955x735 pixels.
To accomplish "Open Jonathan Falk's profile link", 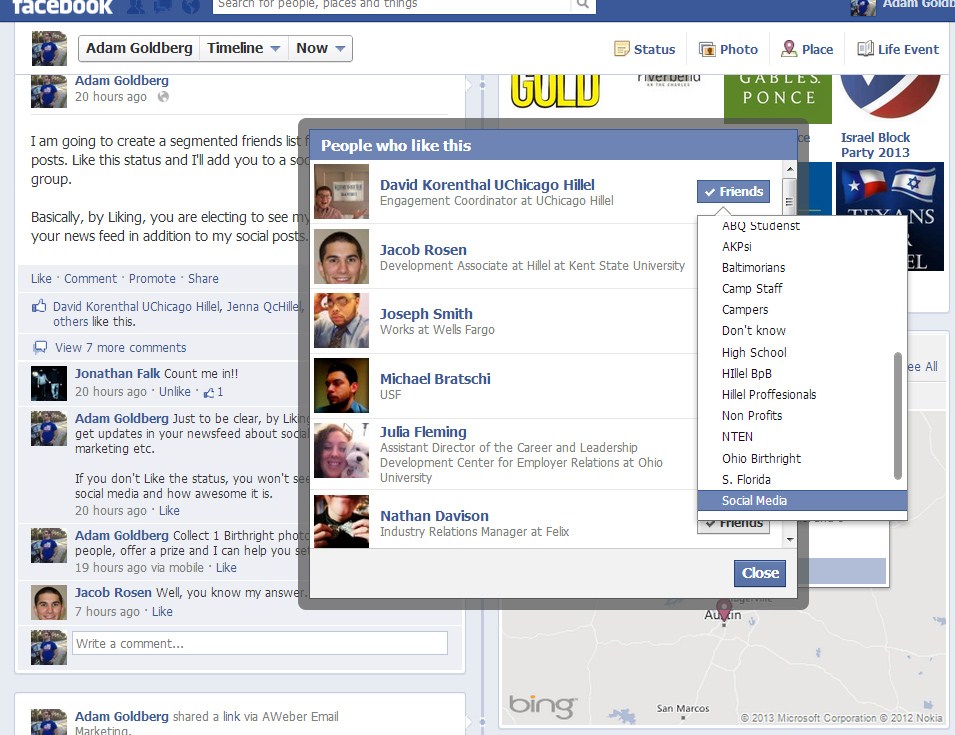I will pos(118,373).
